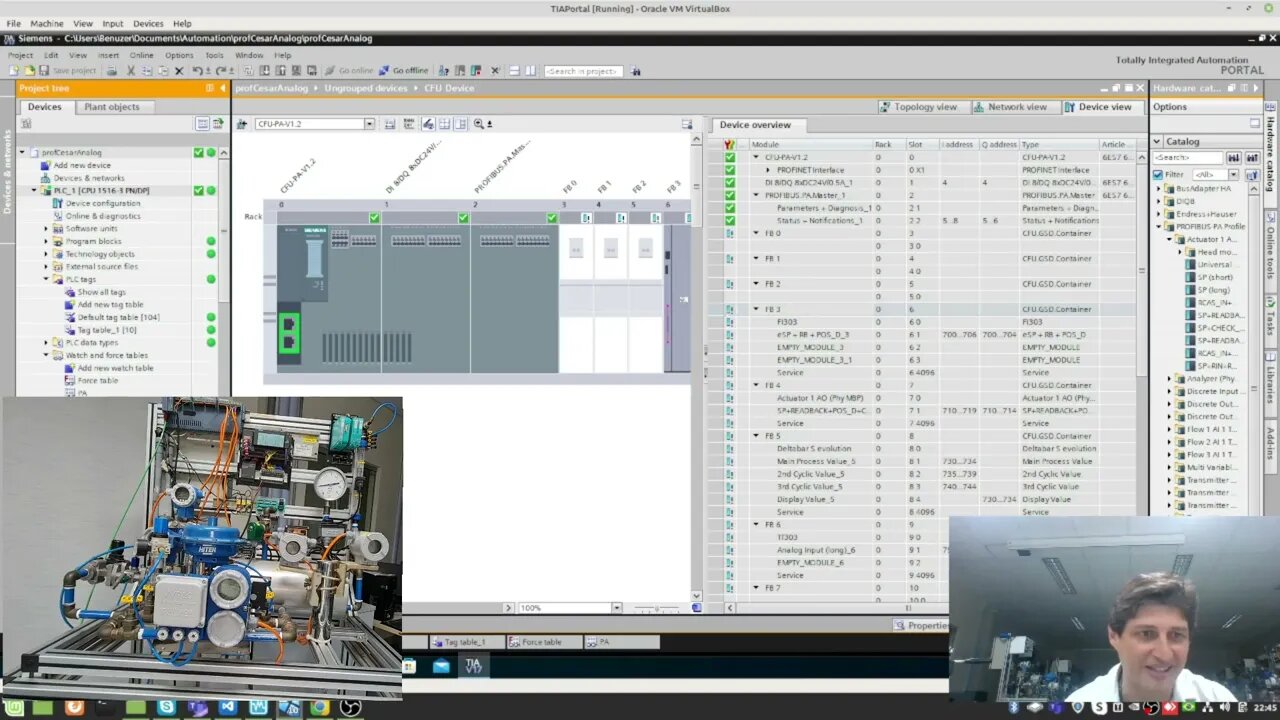Toggle the Catalog Filter checkbox
Image resolution: width=1280 pixels, height=720 pixels.
click(x=1158, y=174)
